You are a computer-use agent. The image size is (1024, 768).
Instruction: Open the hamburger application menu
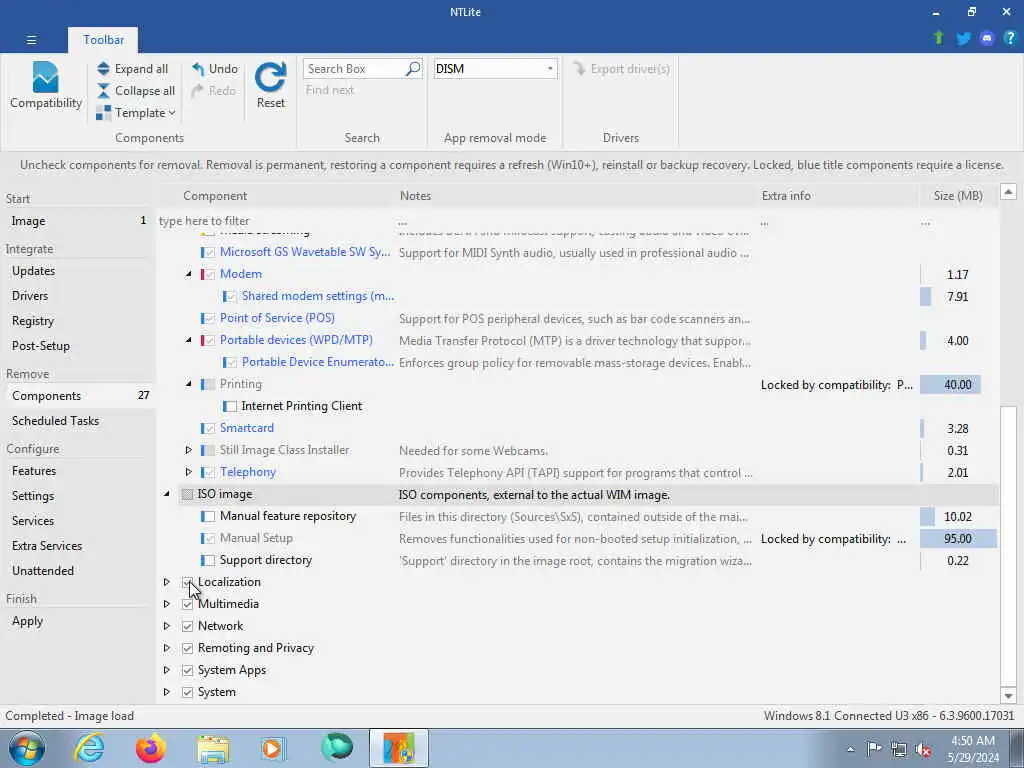[x=31, y=40]
